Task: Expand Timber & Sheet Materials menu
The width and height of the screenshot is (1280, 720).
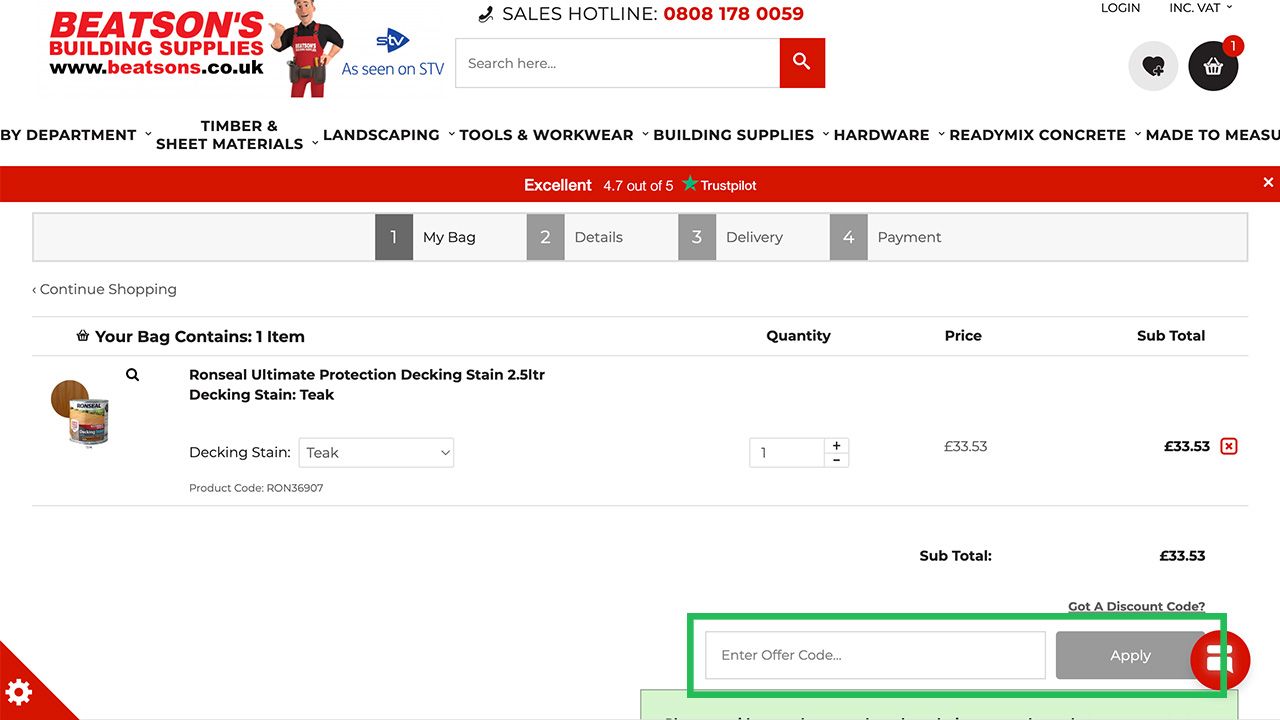Action: [238, 135]
